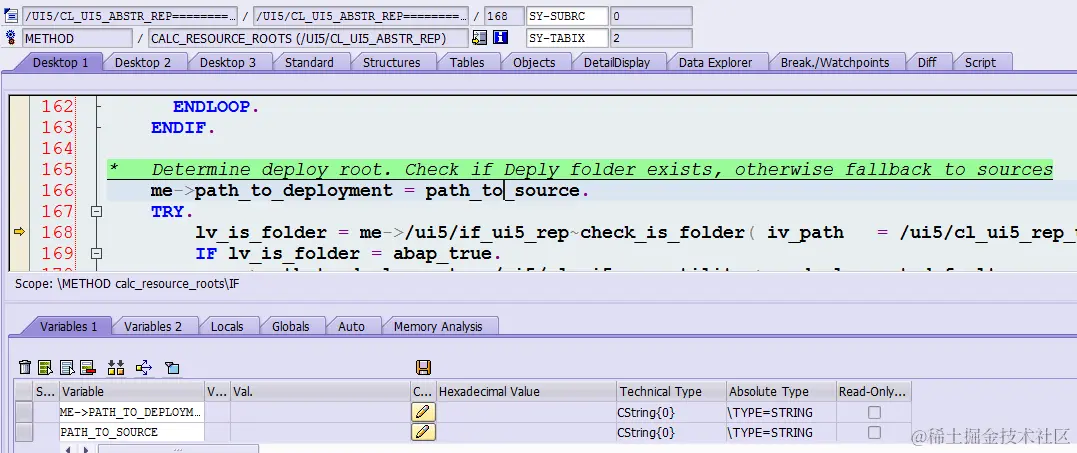Click the Variable column header
The image size is (1077, 453).
[132, 391]
